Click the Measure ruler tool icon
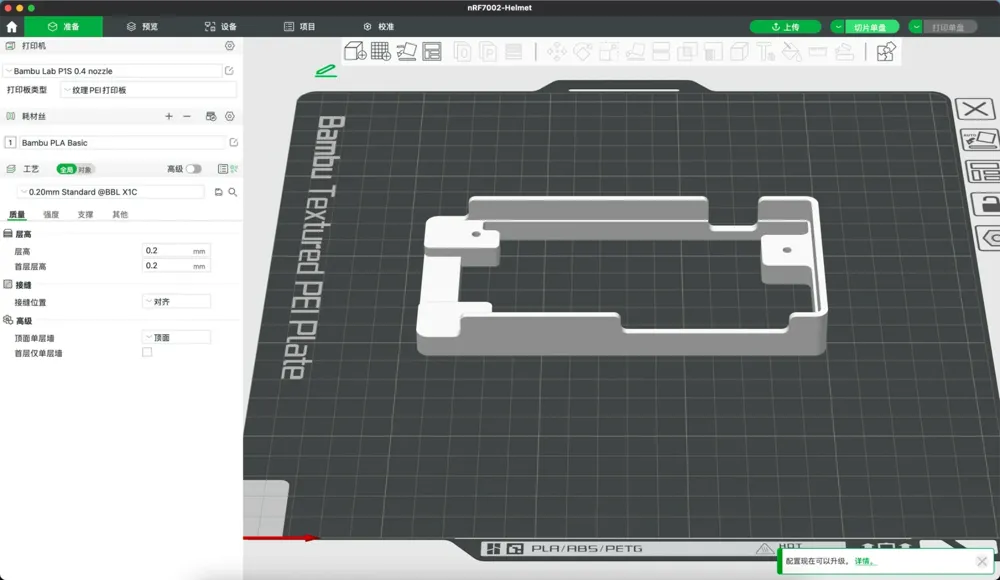 tap(818, 51)
